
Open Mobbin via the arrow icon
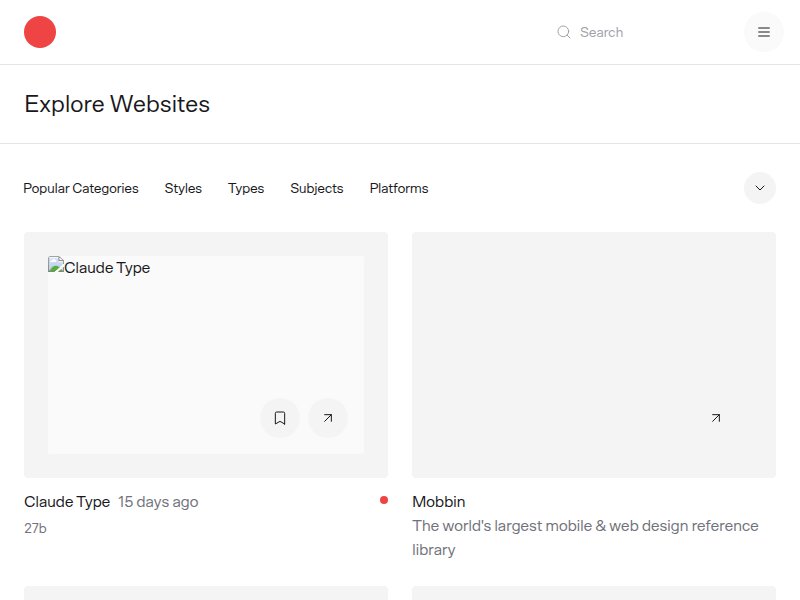tap(714, 418)
